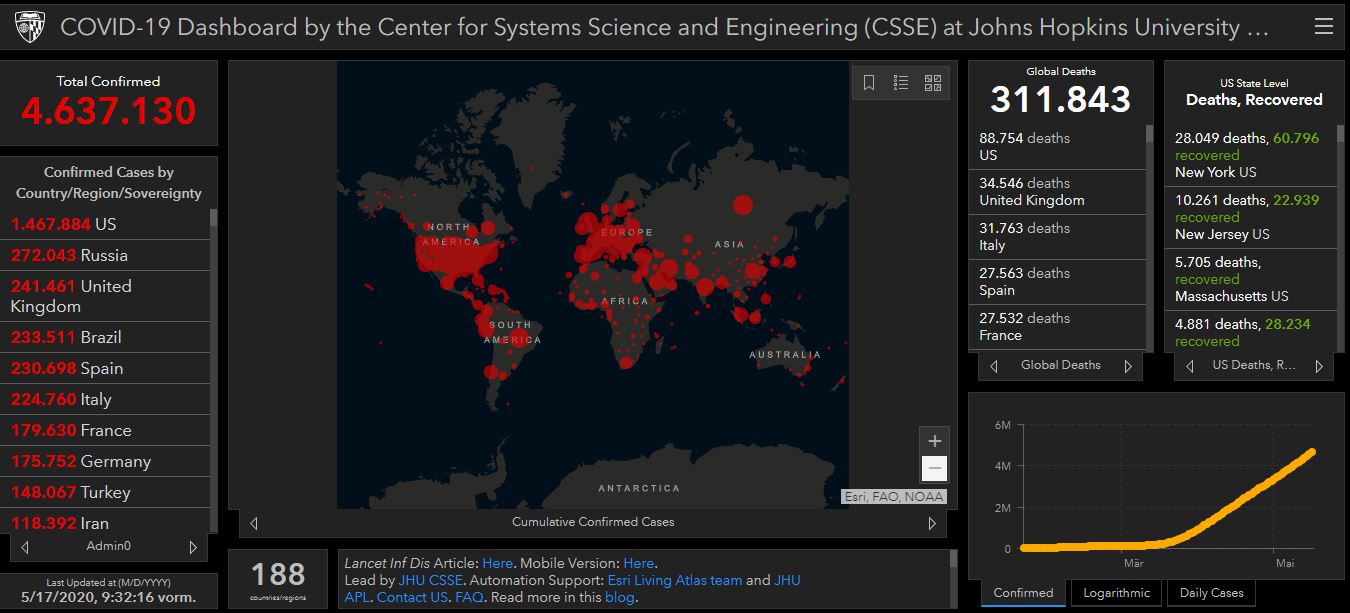The height and width of the screenshot is (613, 1350).
Task: Select the Confirmed chart tab
Action: (1023, 593)
